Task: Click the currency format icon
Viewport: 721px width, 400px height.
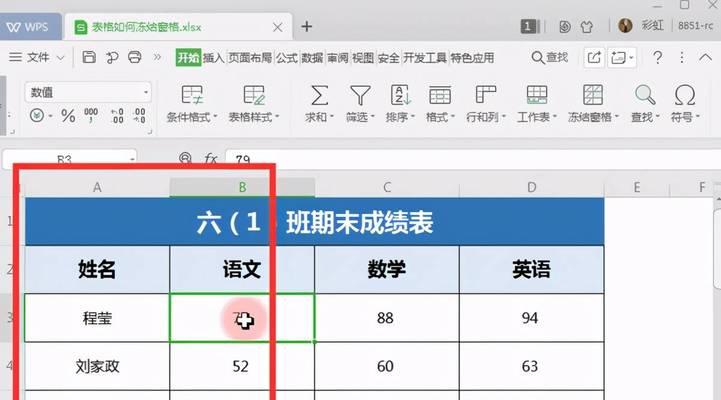Action: click(x=37, y=115)
